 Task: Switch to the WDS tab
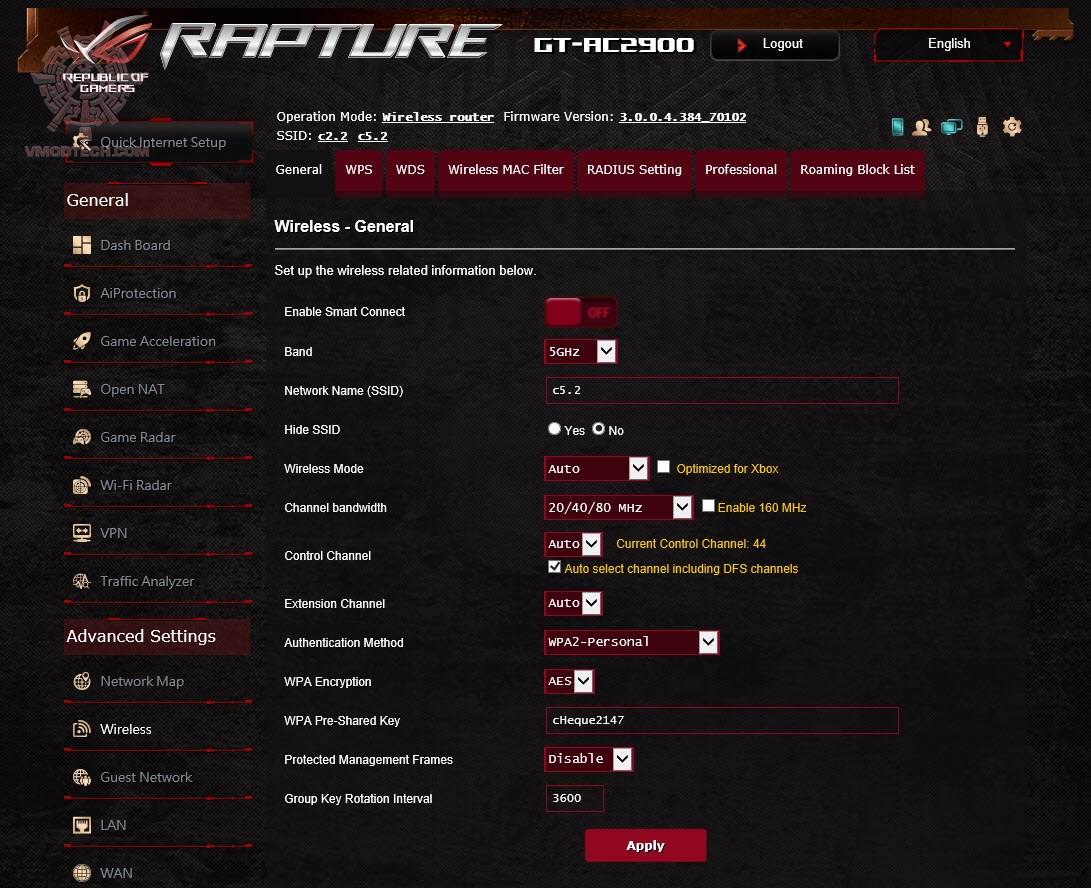point(411,170)
